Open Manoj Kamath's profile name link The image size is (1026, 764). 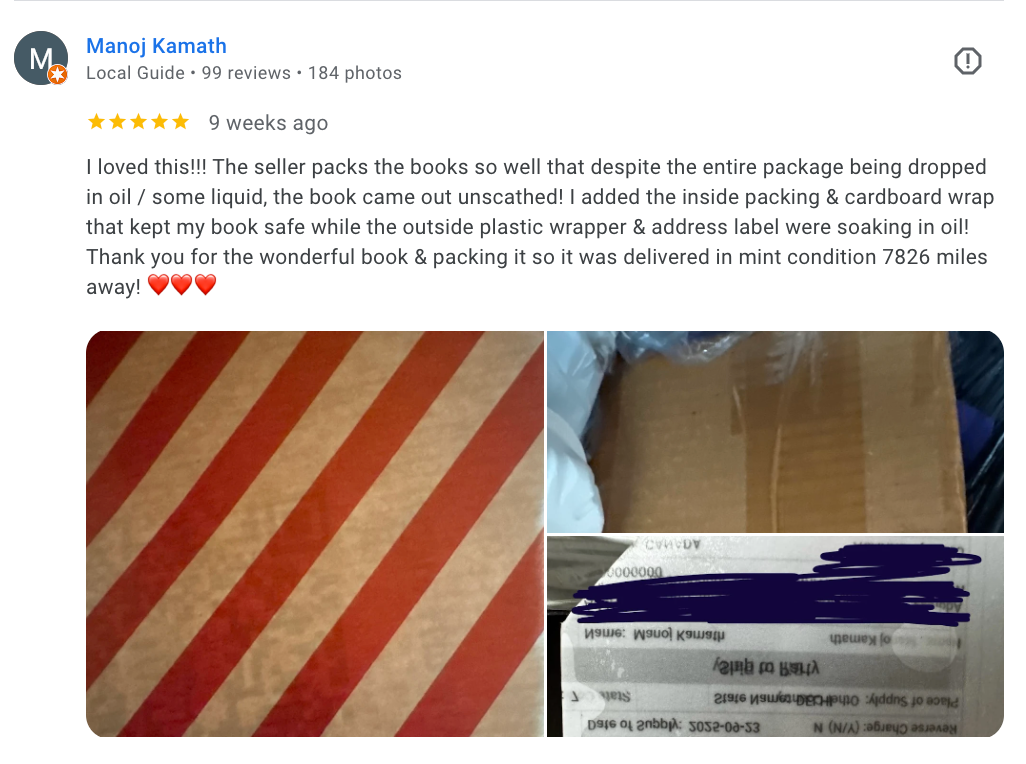[156, 46]
